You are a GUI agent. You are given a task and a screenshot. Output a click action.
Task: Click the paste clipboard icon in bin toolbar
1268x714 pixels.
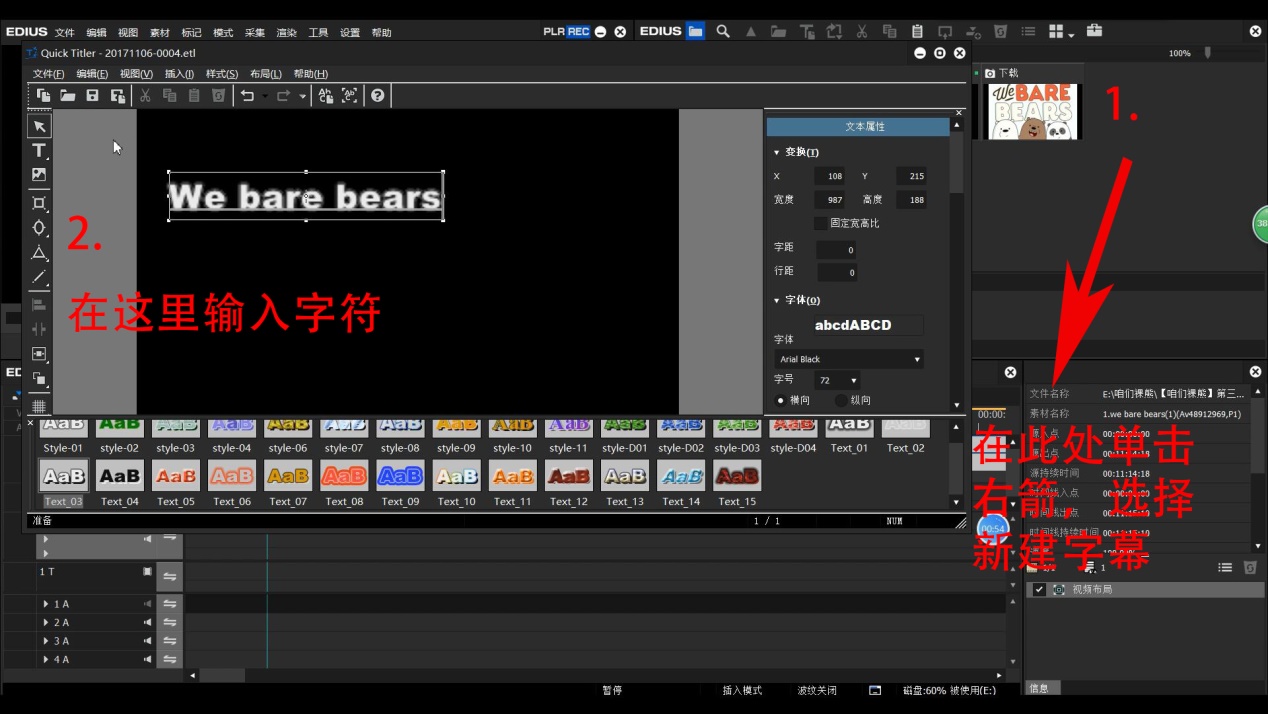pyautogui.click(x=917, y=31)
